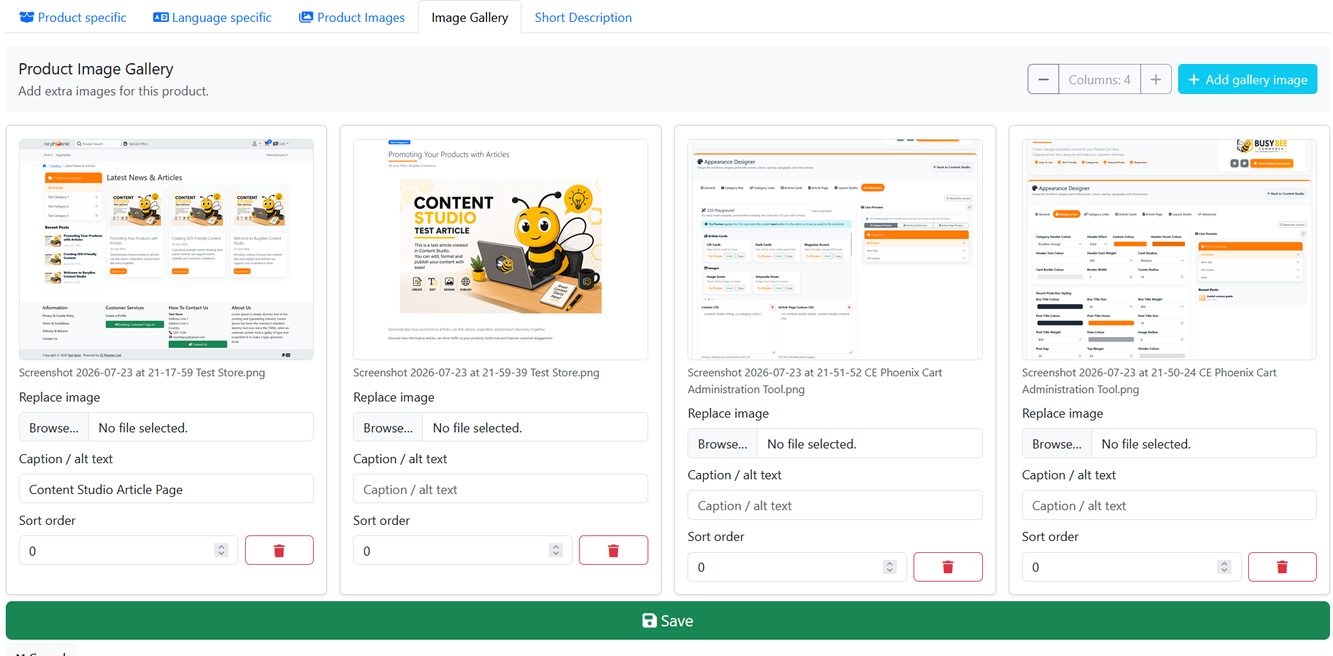Go to the Short Description tab
The width and height of the screenshot is (1333, 656).
tap(583, 17)
